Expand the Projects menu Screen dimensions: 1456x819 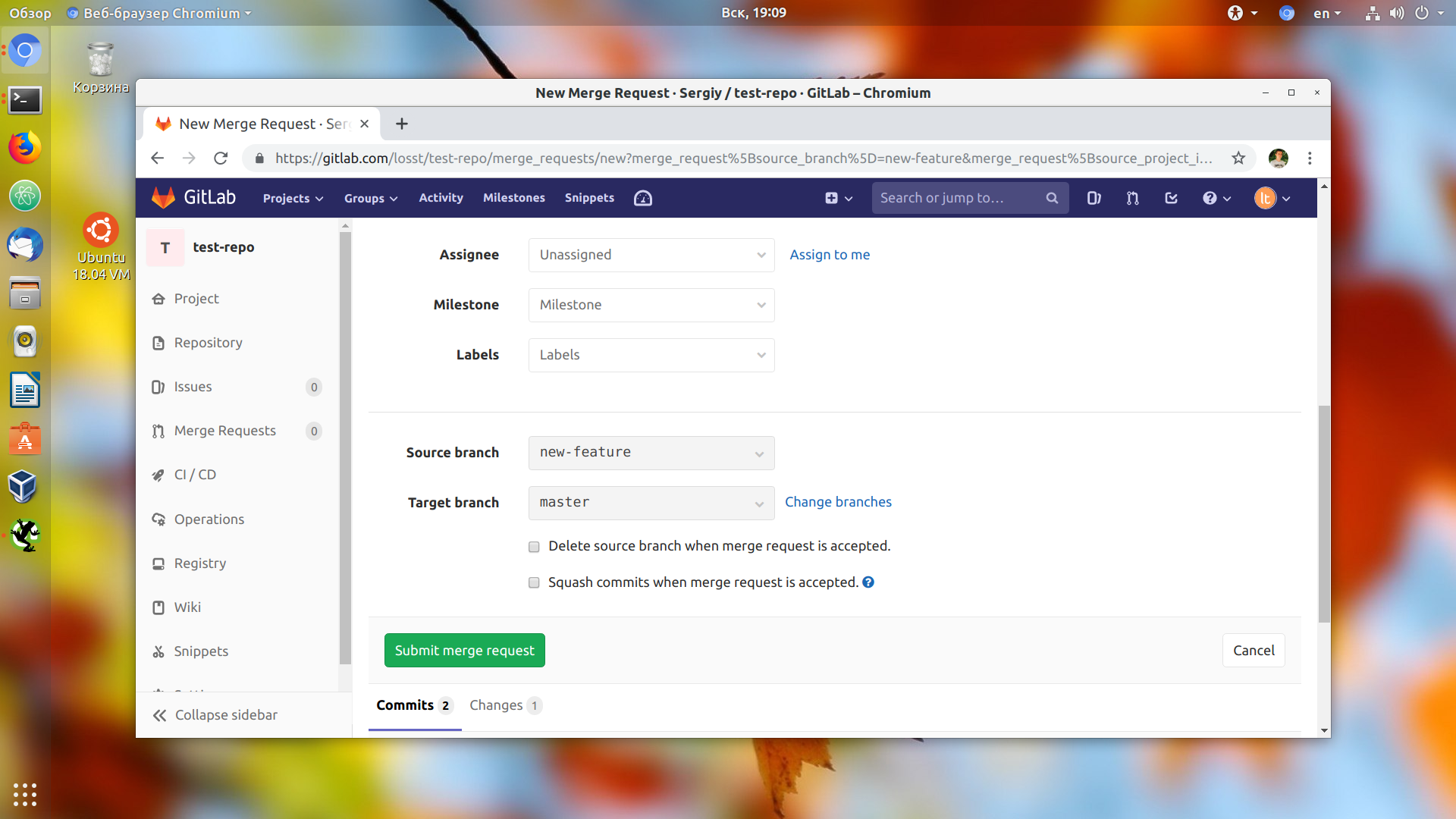coord(293,198)
